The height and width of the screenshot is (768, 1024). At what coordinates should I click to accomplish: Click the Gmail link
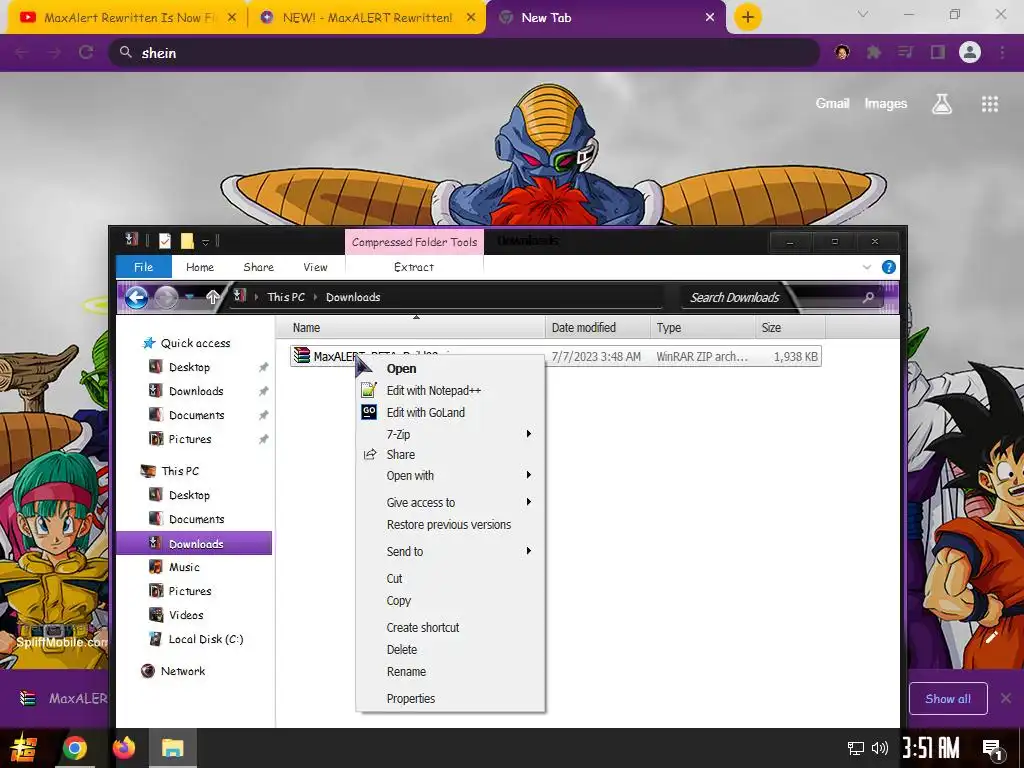pos(832,103)
